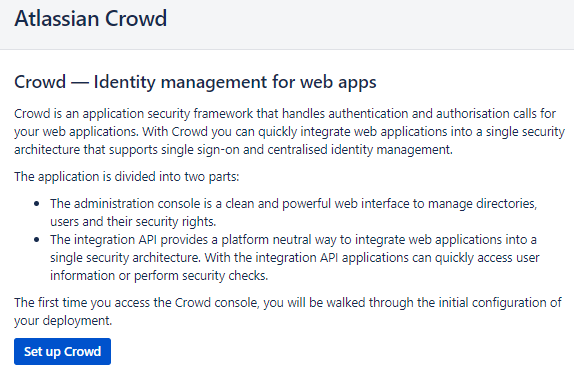Click the line about application divided into two parts
This screenshot has height=370, width=574.
coord(127,177)
